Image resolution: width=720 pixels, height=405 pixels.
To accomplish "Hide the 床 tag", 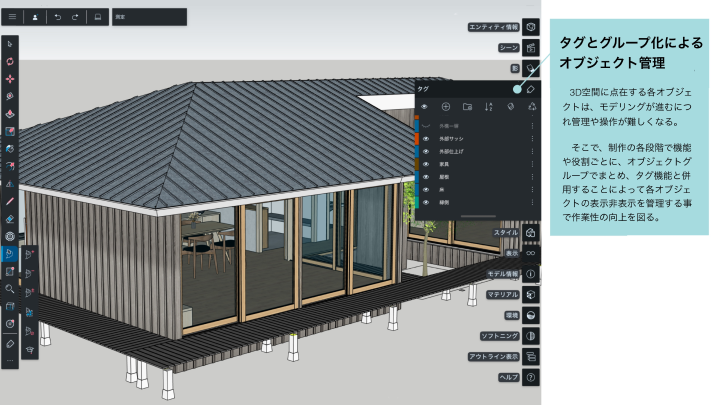I will tap(426, 189).
